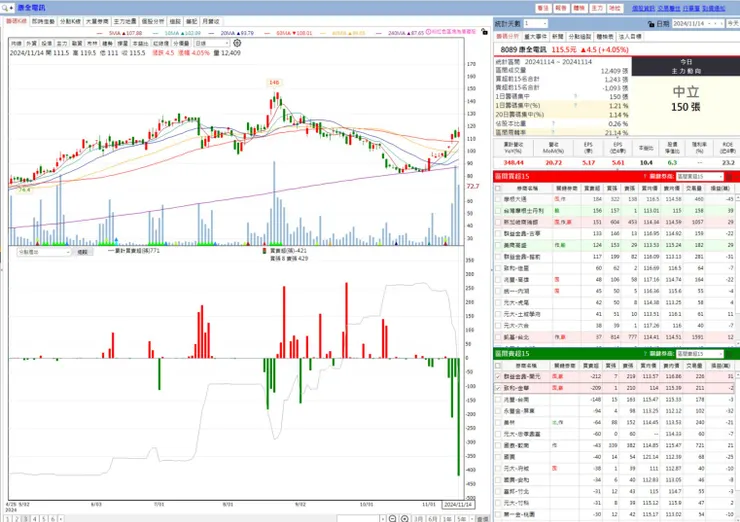Open the dropdown arrow after the 5年 button
The image size is (740, 522).
tap(471, 519)
